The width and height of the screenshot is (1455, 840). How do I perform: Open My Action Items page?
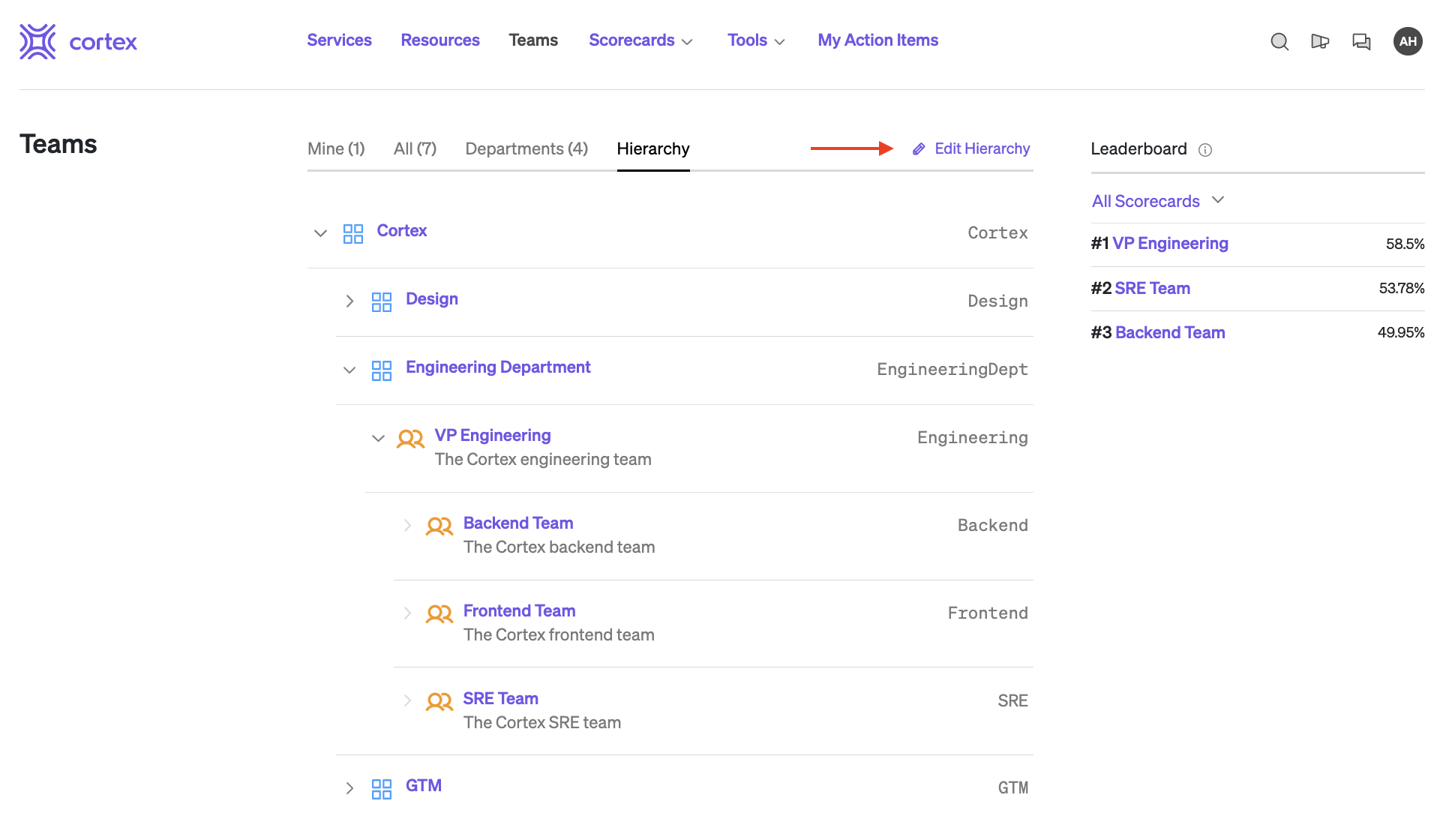(878, 40)
